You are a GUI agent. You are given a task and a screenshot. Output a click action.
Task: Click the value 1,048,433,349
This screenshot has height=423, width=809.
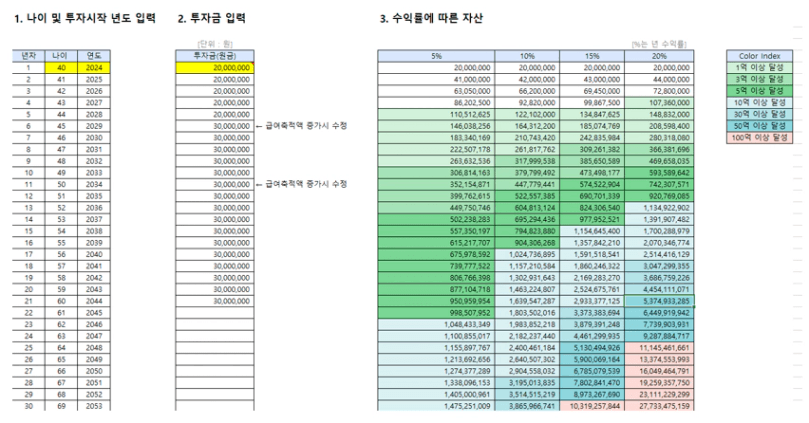(x=436, y=324)
